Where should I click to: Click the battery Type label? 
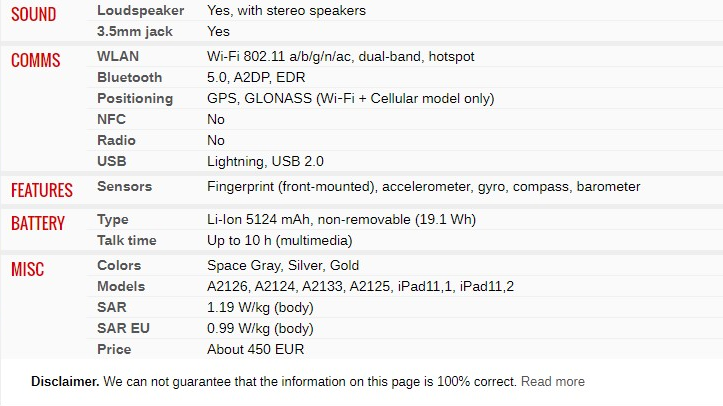(x=113, y=220)
